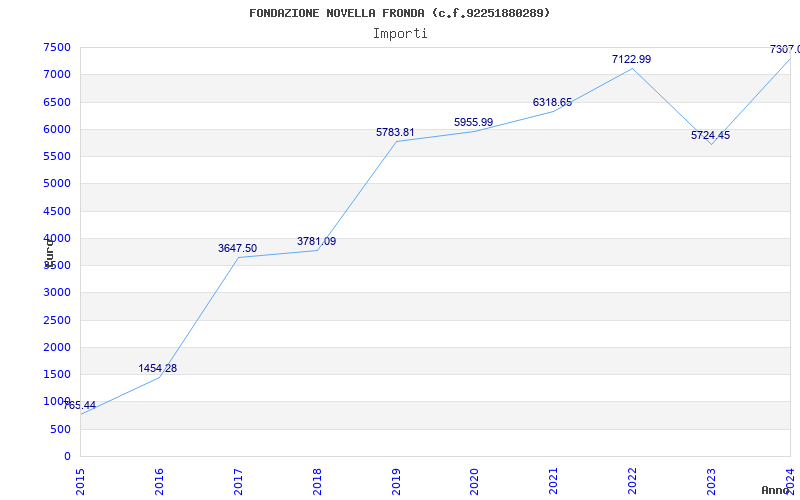Image resolution: width=800 pixels, height=500 pixels.
Task: Click x-axis year 2020
Action: (x=474, y=482)
